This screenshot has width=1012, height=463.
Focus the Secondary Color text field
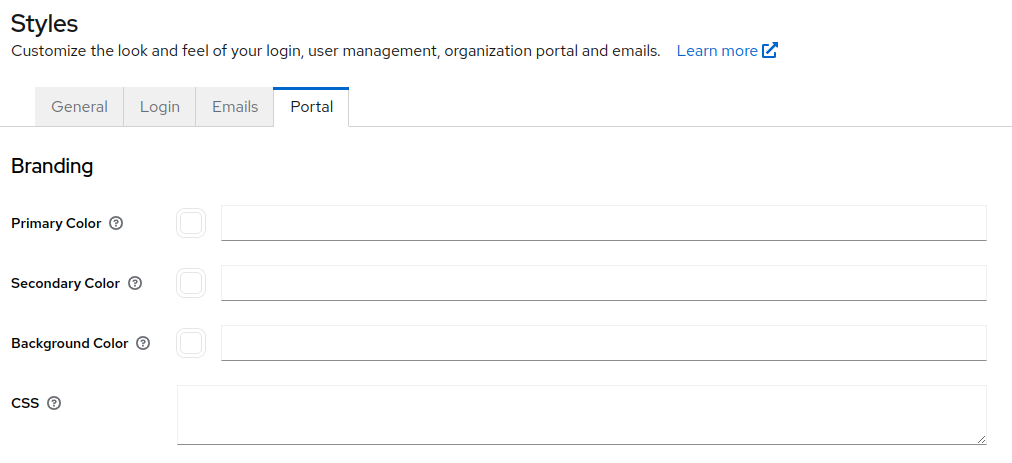(603, 283)
